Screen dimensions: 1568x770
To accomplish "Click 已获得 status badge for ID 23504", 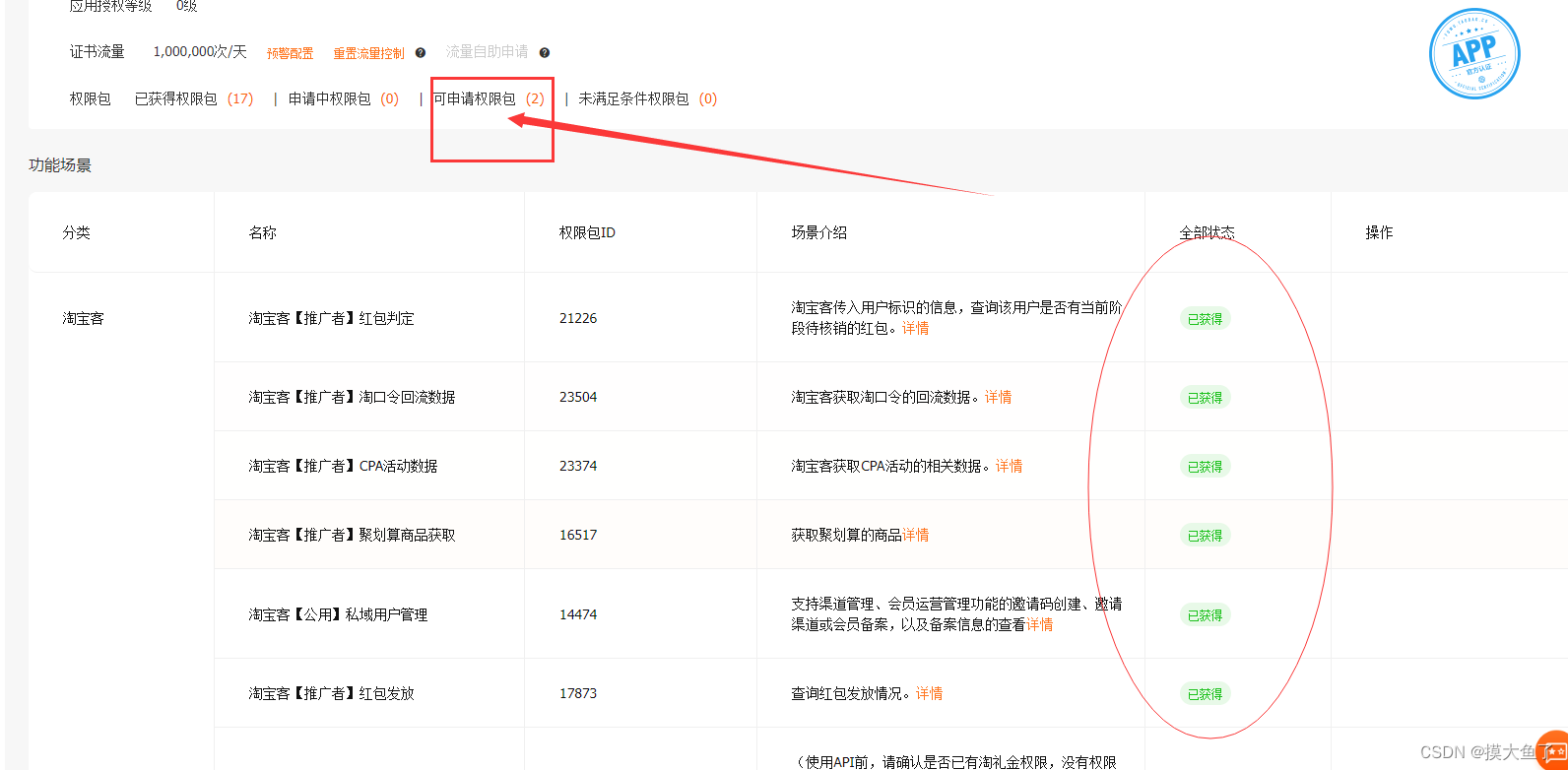I will [x=1205, y=398].
